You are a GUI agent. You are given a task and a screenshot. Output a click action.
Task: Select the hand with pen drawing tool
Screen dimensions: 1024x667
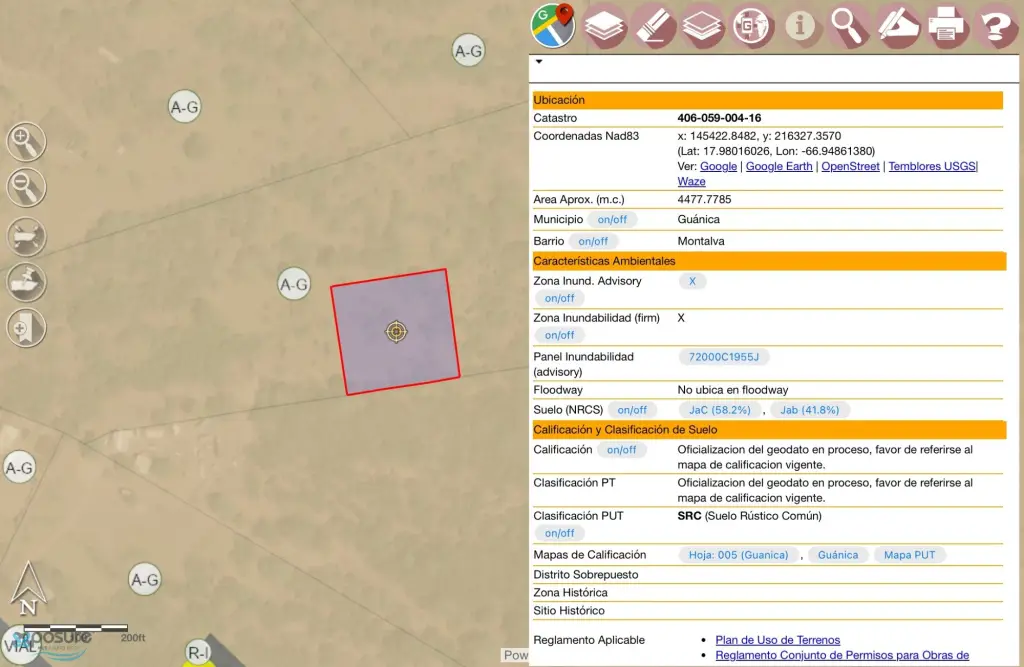897,25
